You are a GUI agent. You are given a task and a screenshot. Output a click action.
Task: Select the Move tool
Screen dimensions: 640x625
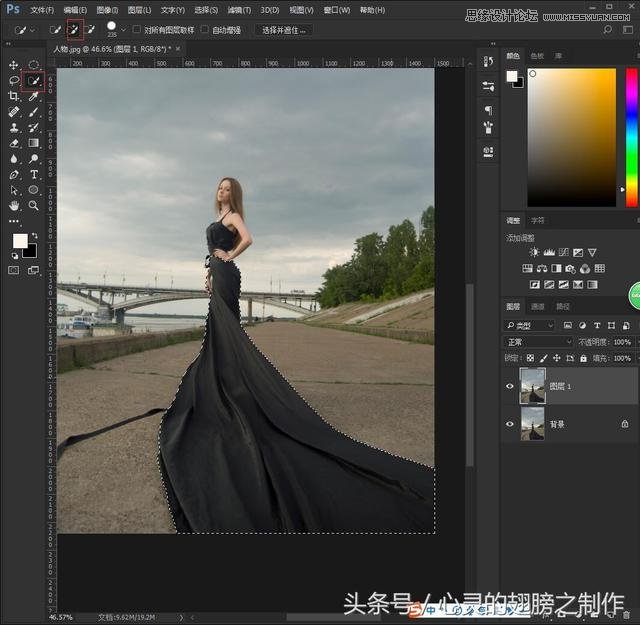[14, 65]
